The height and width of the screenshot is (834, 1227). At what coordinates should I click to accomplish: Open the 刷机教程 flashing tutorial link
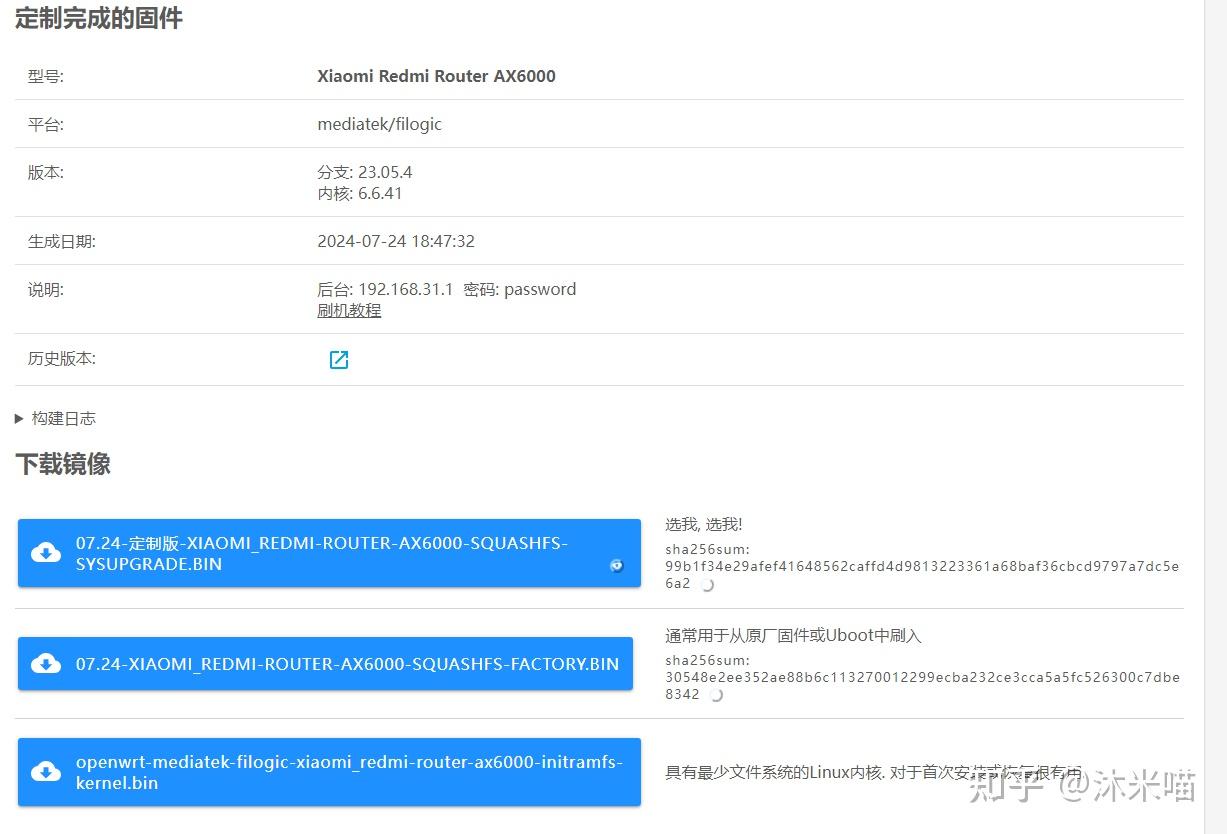coord(349,310)
